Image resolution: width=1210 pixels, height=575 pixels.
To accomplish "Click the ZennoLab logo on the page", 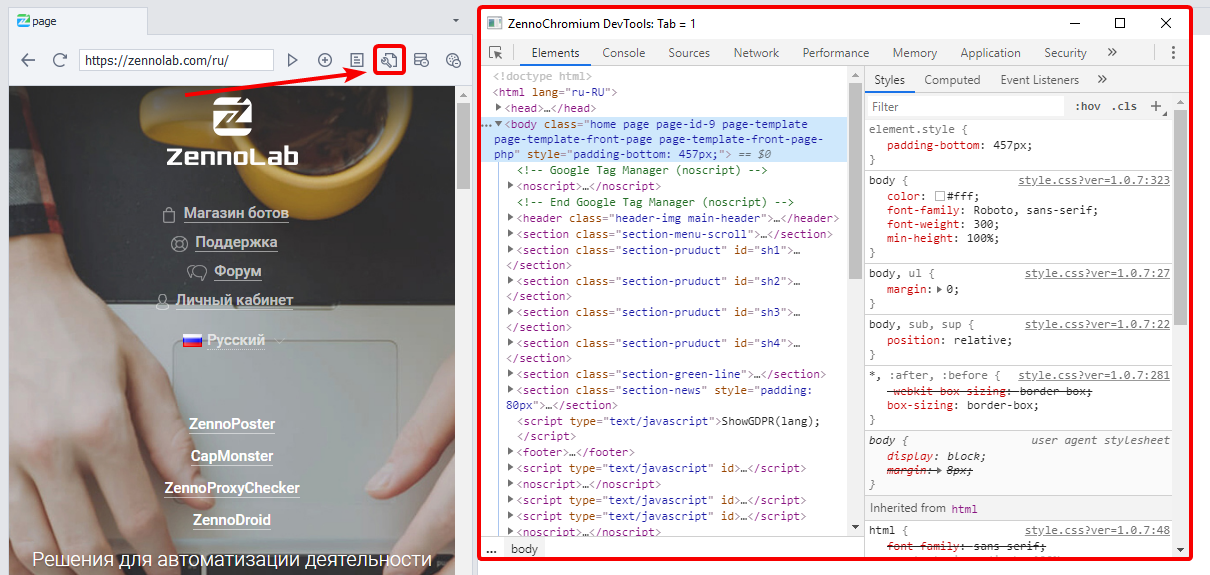I will pyautogui.click(x=232, y=130).
